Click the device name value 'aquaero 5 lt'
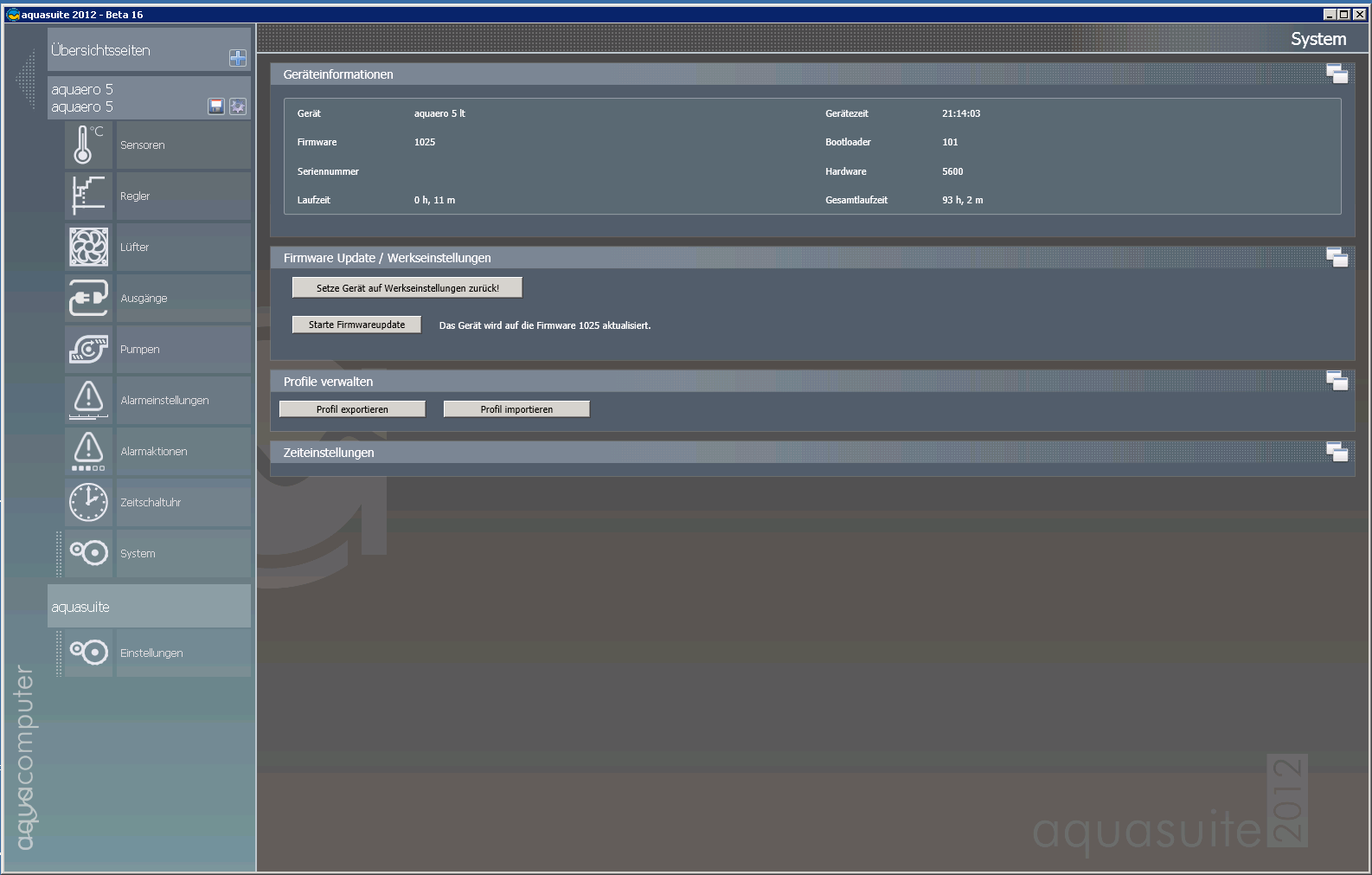Image resolution: width=1372 pixels, height=875 pixels. point(439,113)
